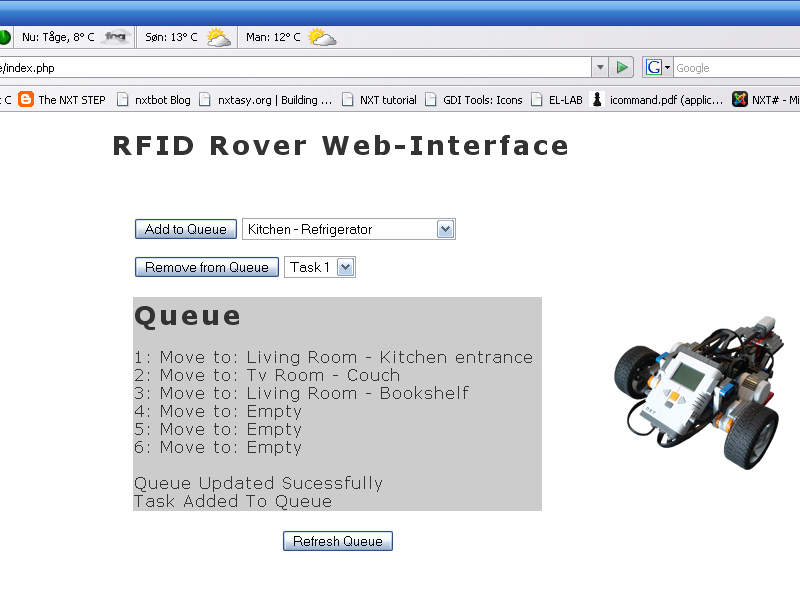
Task: Click queue entry 6 Move to: Empty
Action: point(218,447)
